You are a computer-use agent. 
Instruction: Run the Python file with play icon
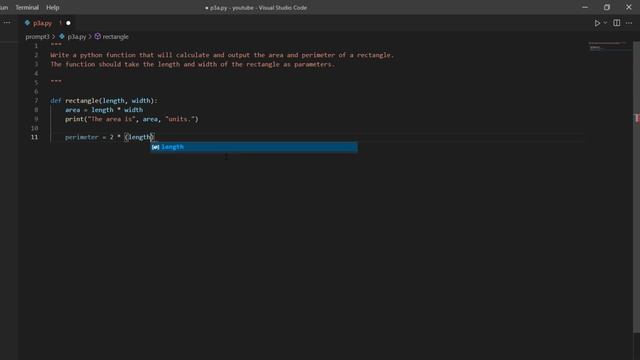click(x=597, y=23)
